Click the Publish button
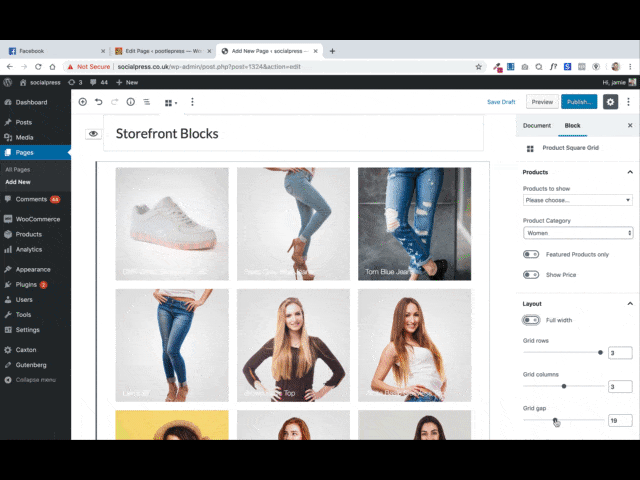640x480 pixels. (579, 102)
